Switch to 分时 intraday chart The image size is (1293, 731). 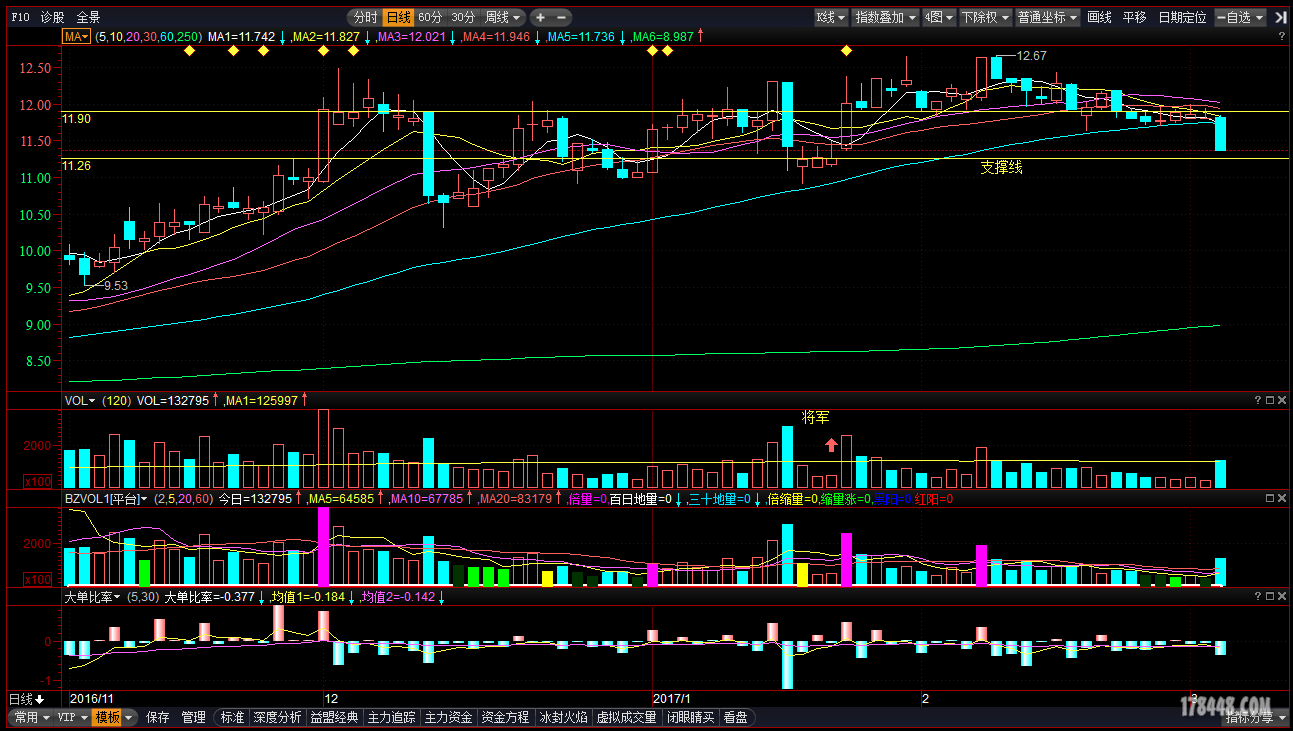click(x=365, y=17)
